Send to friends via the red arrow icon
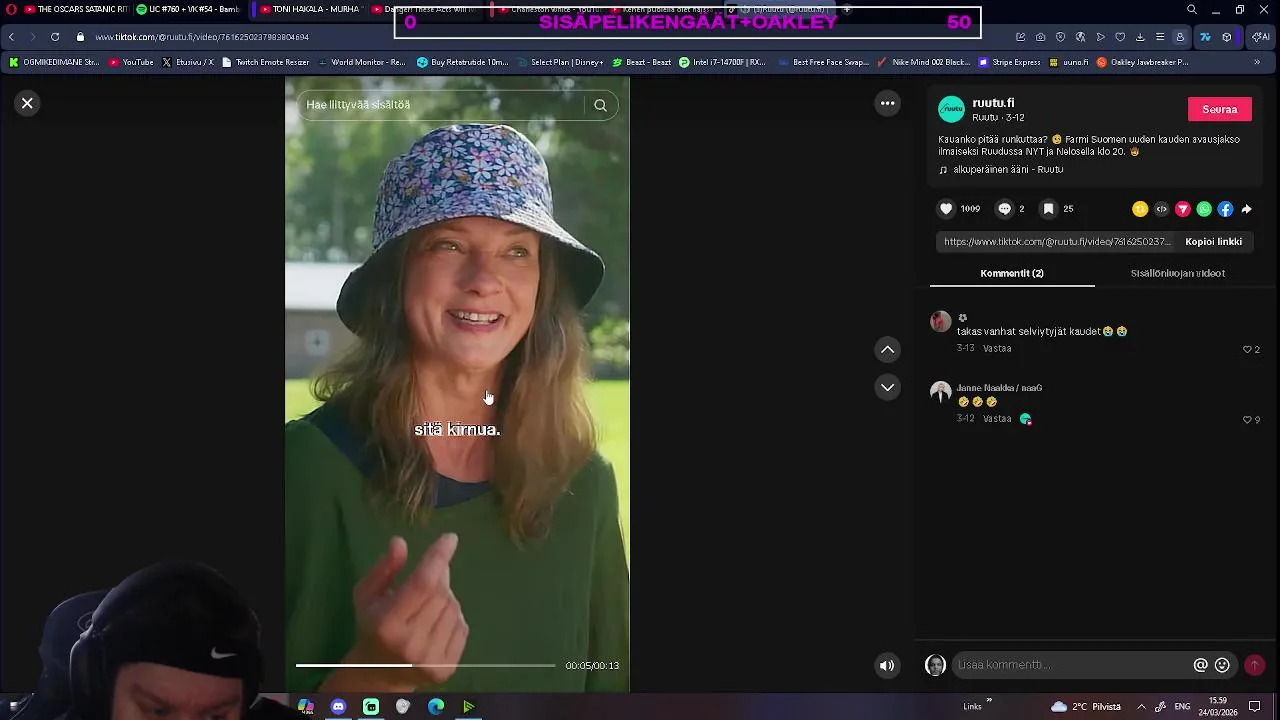The image size is (1280, 720). (1182, 209)
